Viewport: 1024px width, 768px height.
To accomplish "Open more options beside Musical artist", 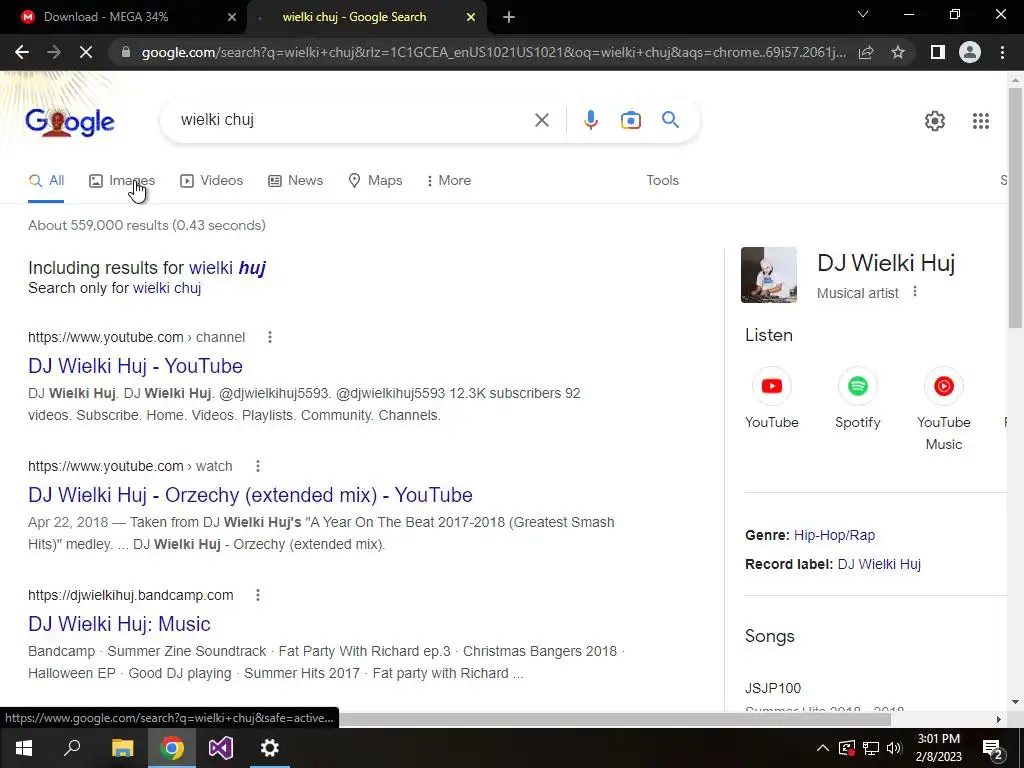I will (915, 291).
